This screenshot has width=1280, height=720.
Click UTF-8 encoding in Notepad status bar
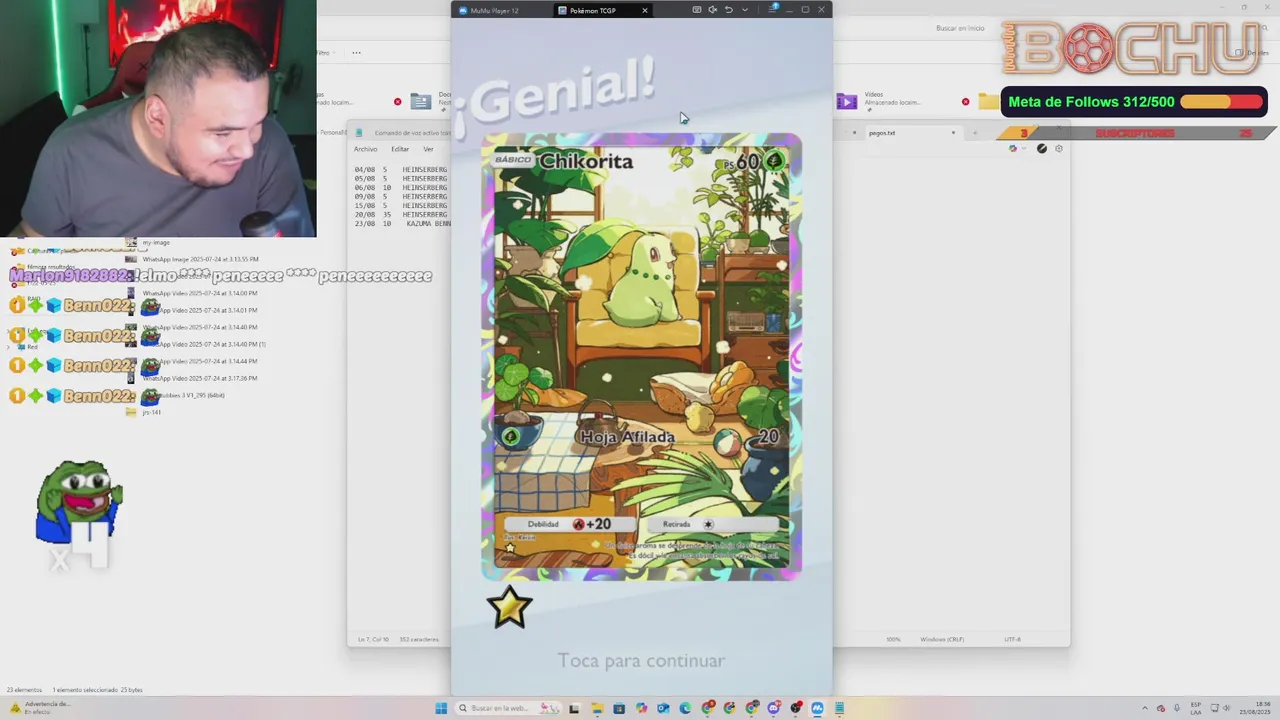(x=1012, y=639)
